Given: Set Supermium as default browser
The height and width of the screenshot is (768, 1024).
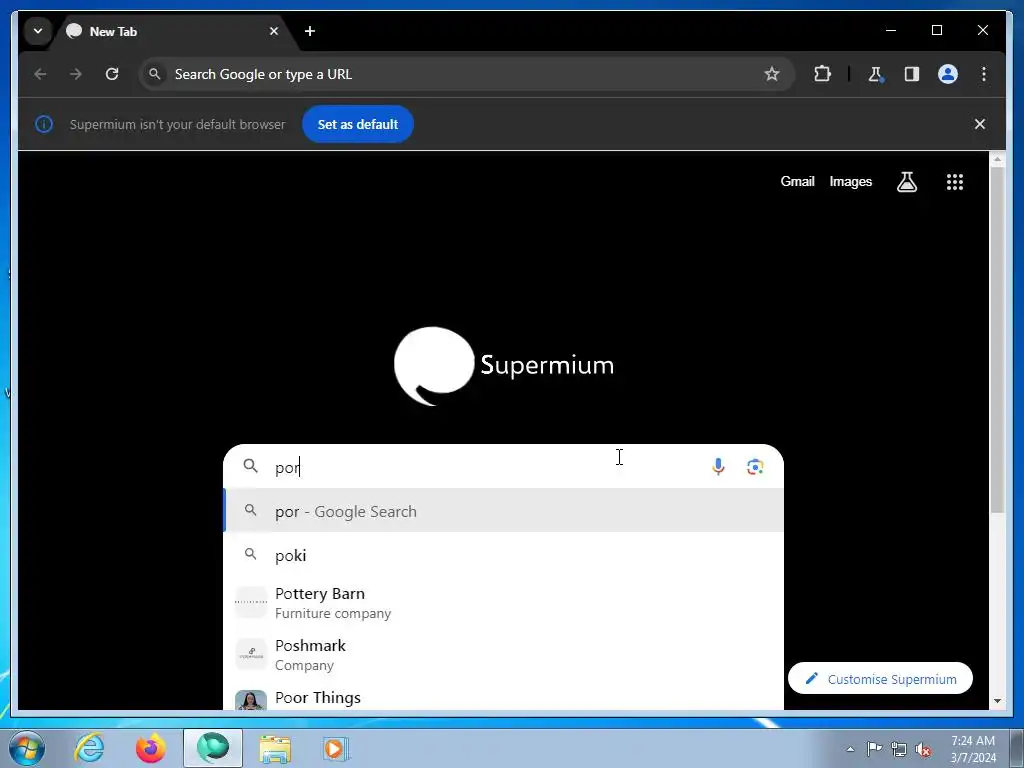Looking at the screenshot, I should 357,124.
